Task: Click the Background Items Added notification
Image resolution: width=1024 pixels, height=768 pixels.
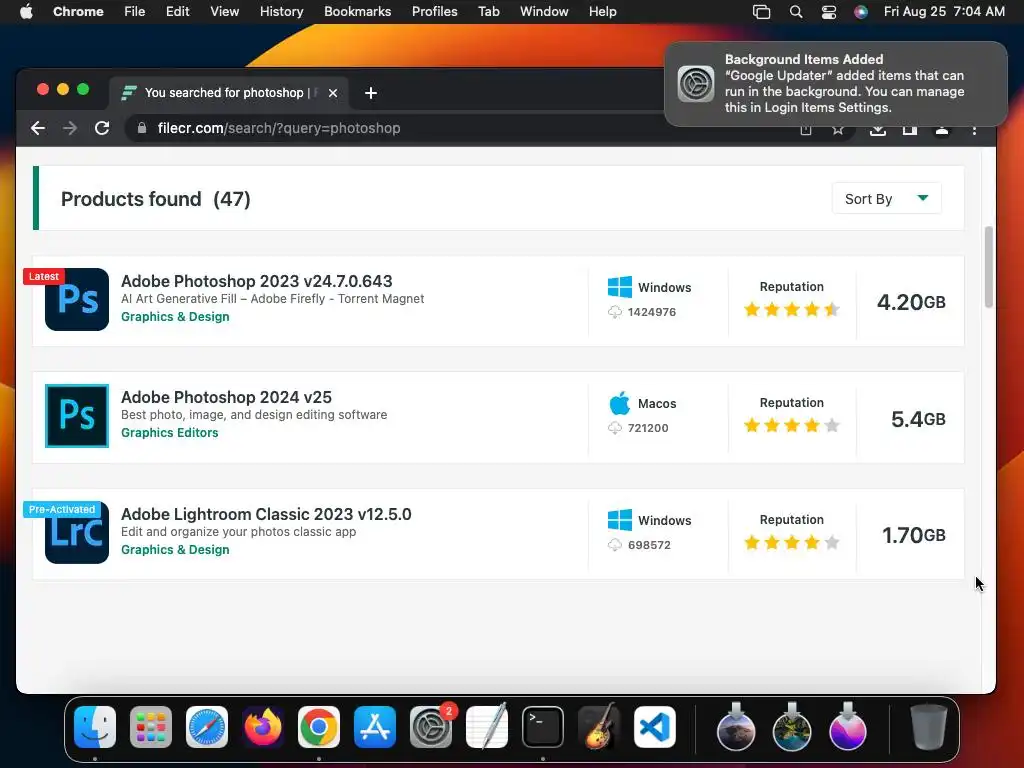Action: click(836, 84)
